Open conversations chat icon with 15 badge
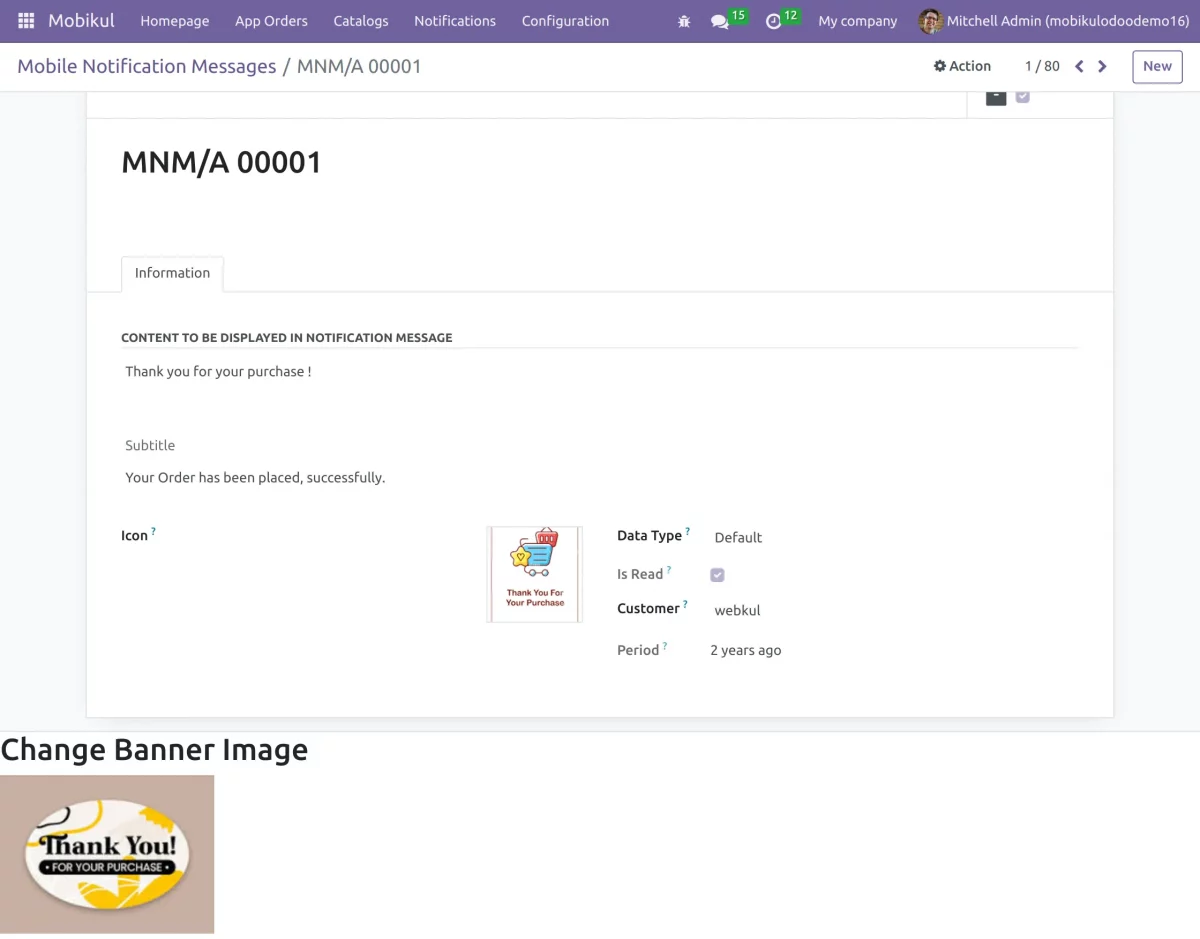This screenshot has width=1200, height=939. click(728, 20)
